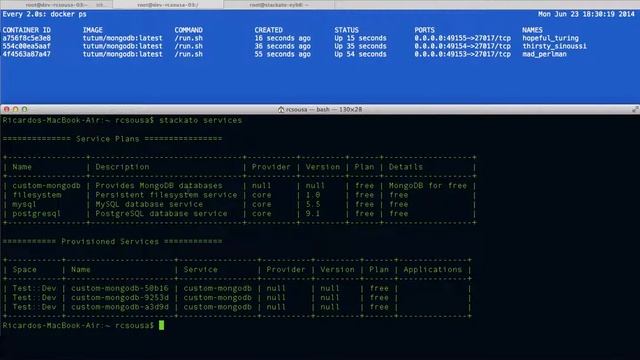
Task: Click the CREATED column header
Action: click(269, 30)
